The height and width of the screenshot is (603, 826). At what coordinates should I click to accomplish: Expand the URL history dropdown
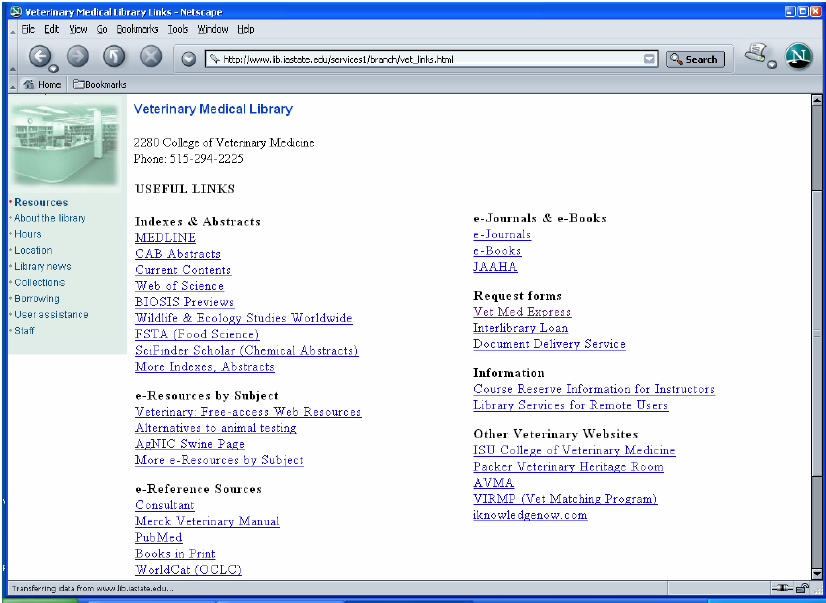[x=650, y=59]
